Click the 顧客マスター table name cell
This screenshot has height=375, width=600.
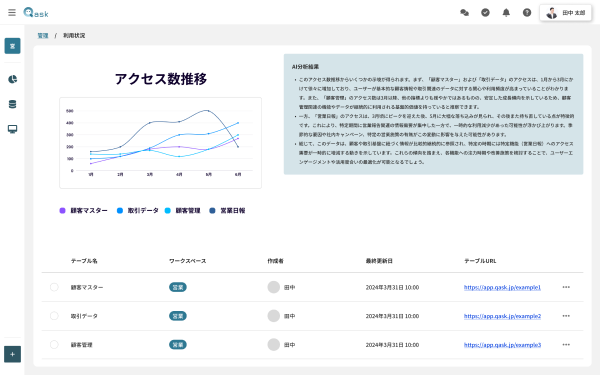87,287
